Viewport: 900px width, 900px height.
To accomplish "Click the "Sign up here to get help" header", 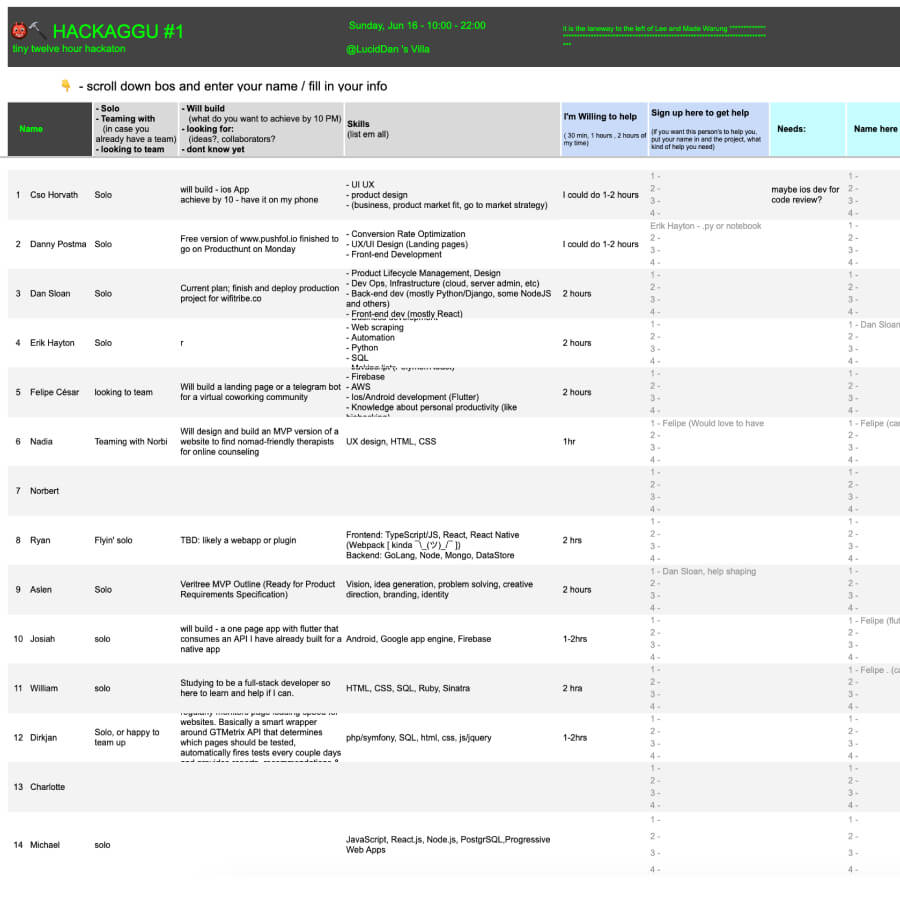I will click(699, 113).
